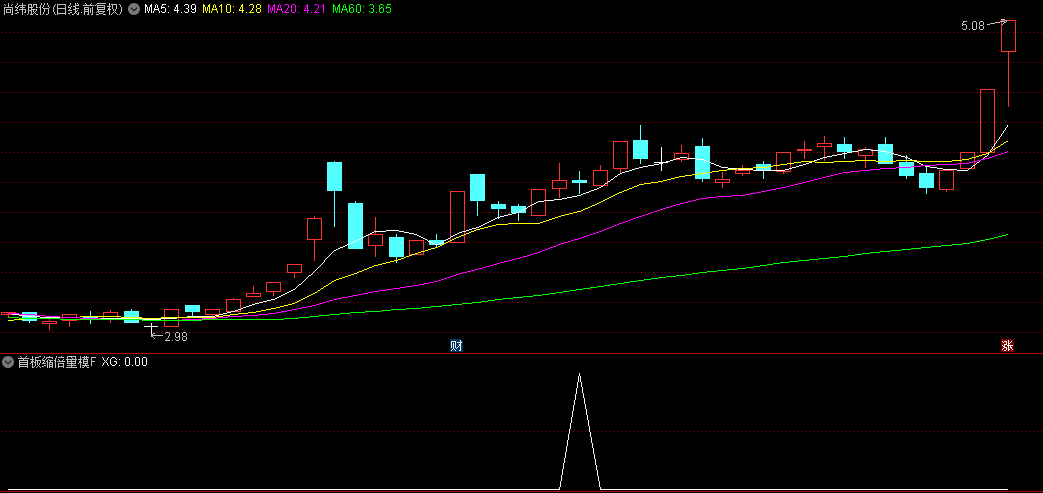Click the 2.98 low price label
1043x493 pixels.
pyautogui.click(x=176, y=337)
